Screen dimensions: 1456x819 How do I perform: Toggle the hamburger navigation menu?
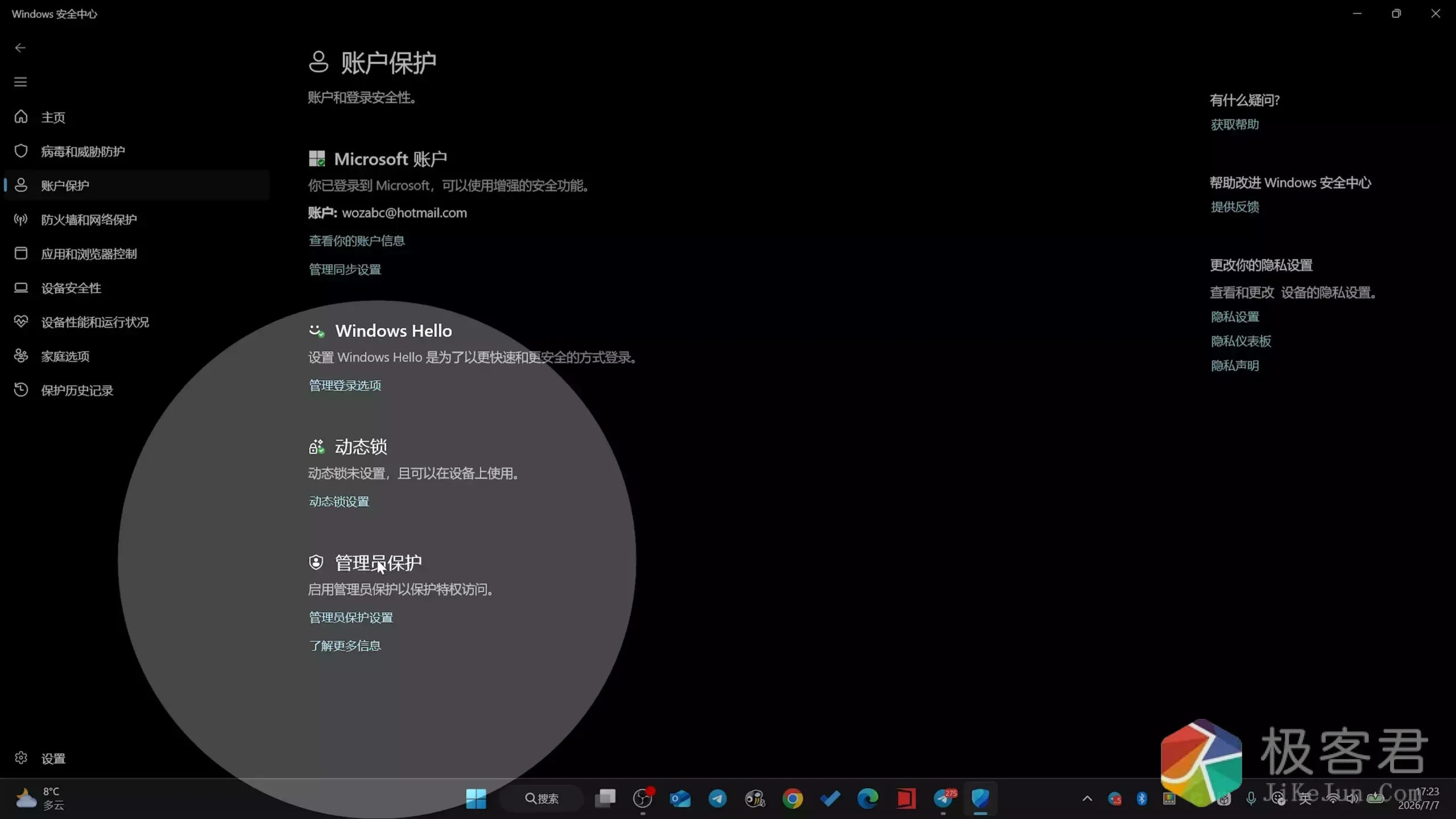20,82
